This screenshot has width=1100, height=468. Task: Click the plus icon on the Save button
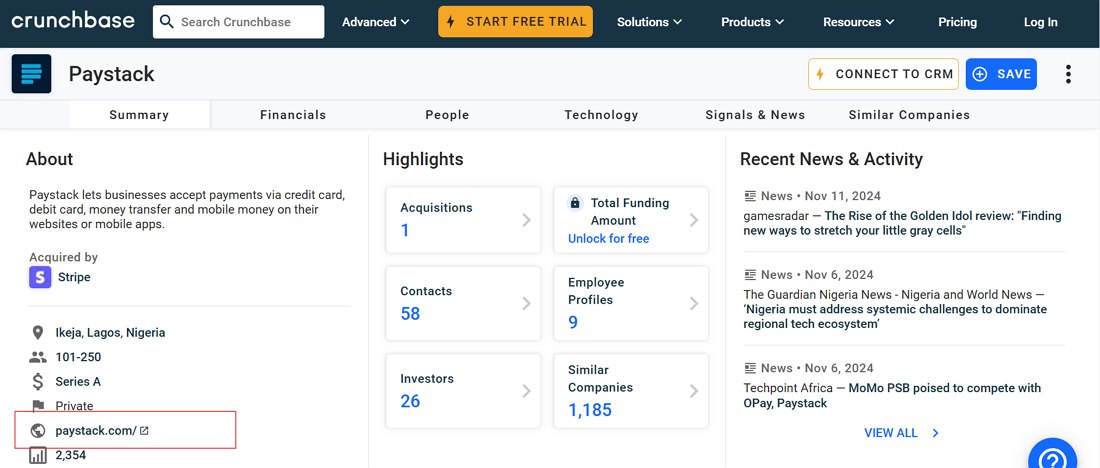pyautogui.click(x=980, y=74)
